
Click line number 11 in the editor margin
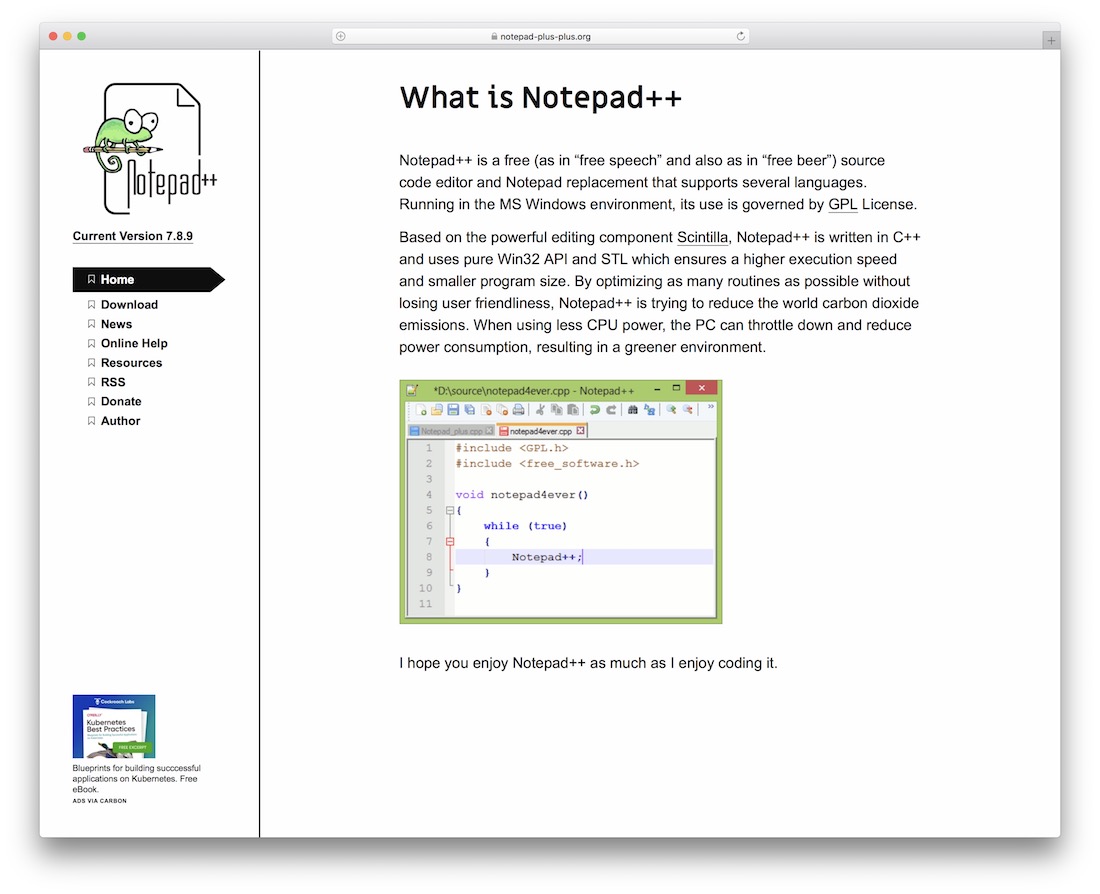(x=425, y=603)
